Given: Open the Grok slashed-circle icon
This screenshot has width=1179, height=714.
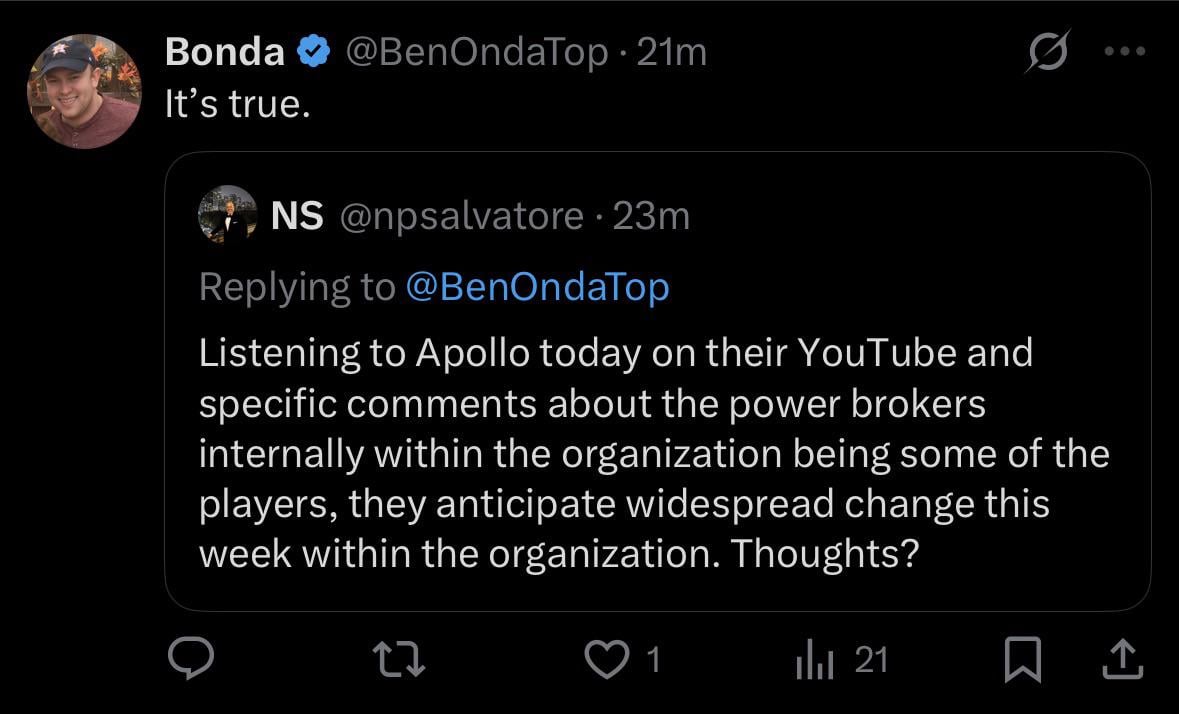Looking at the screenshot, I should point(1048,53).
